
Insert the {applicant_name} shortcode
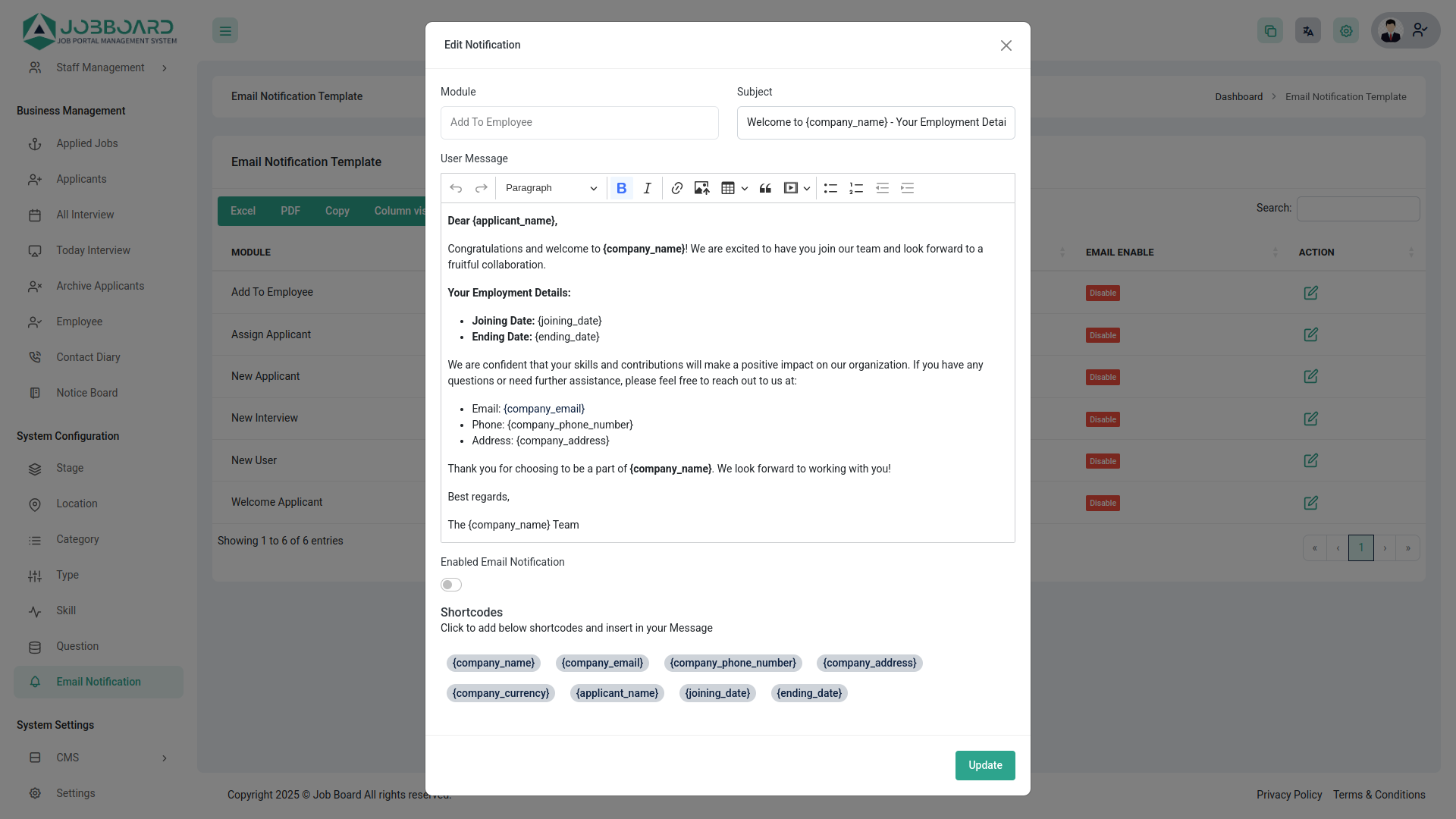point(617,693)
